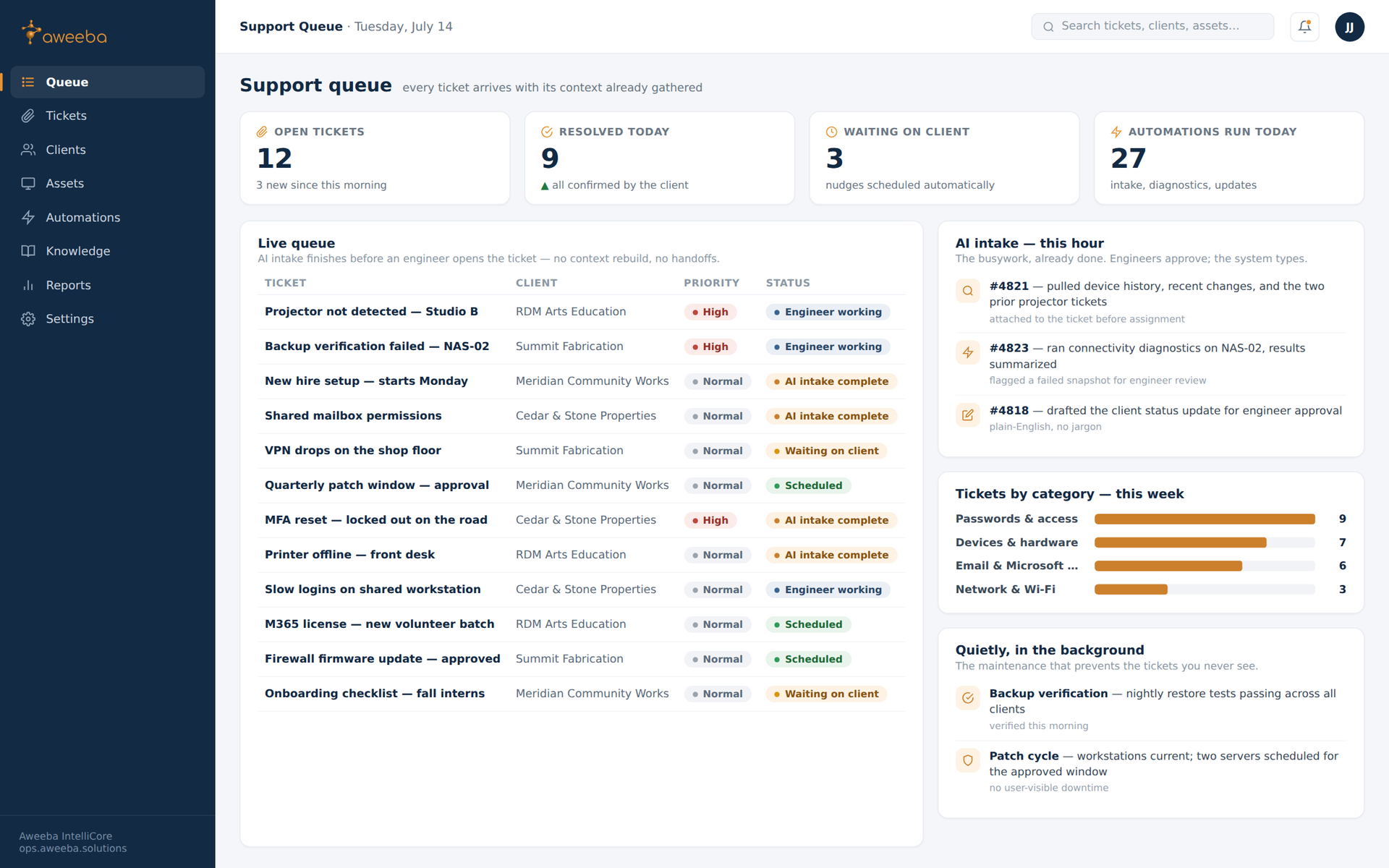This screenshot has height=868, width=1389.
Task: Click Summit Fabrication on Firewall firmware row
Action: 569,659
